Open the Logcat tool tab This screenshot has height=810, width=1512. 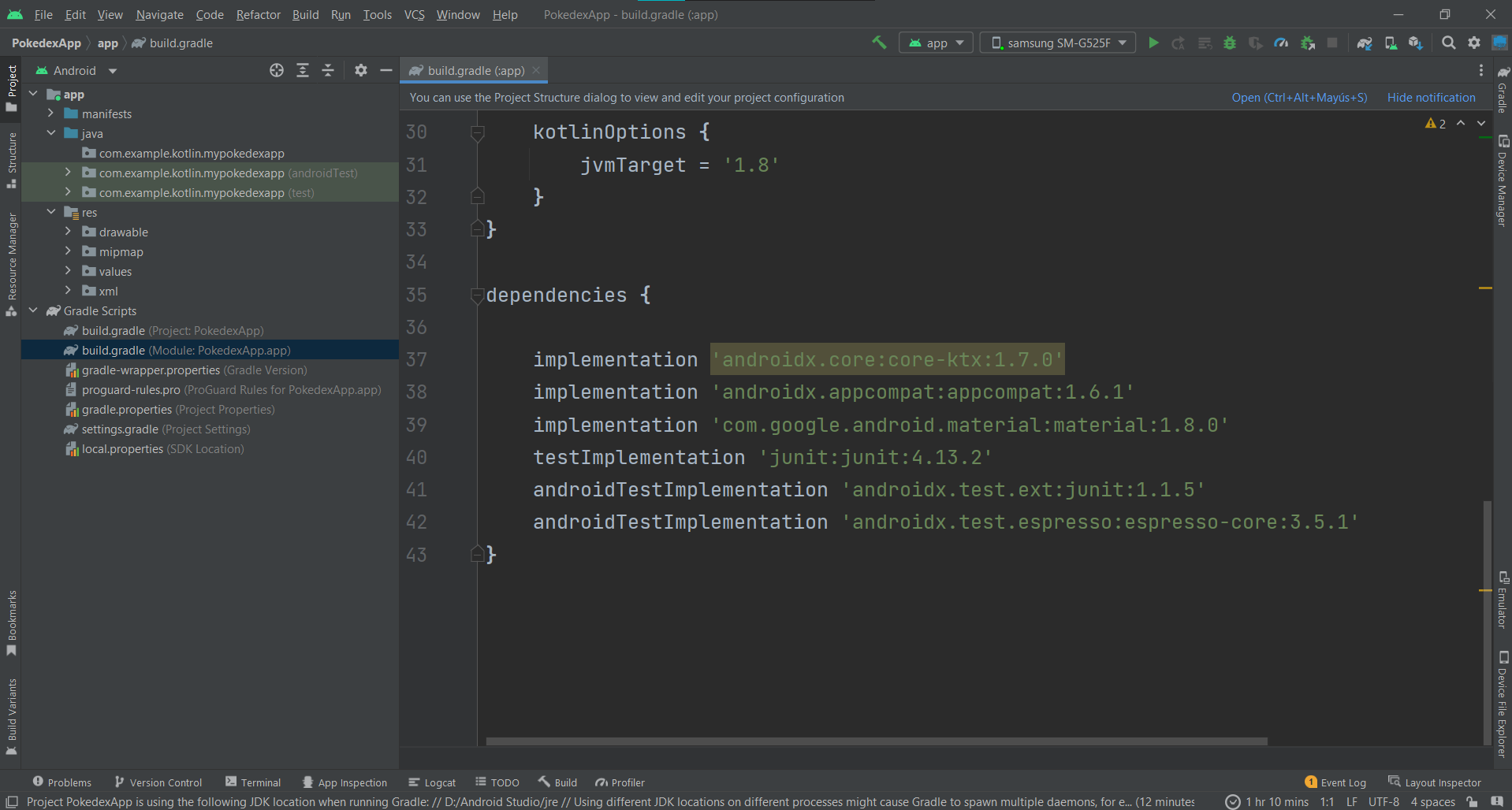point(432,782)
